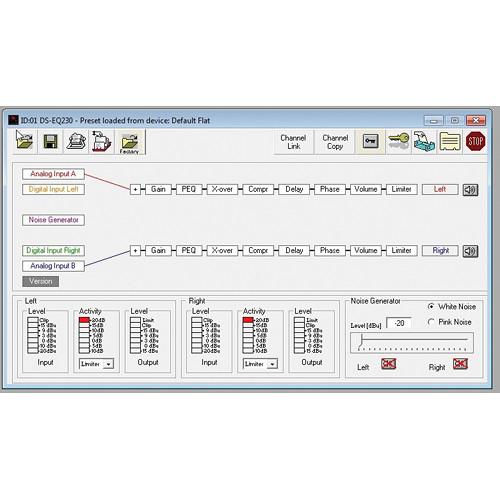Click the Channel Link button
Screen dimensions: 500x500
tap(293, 142)
